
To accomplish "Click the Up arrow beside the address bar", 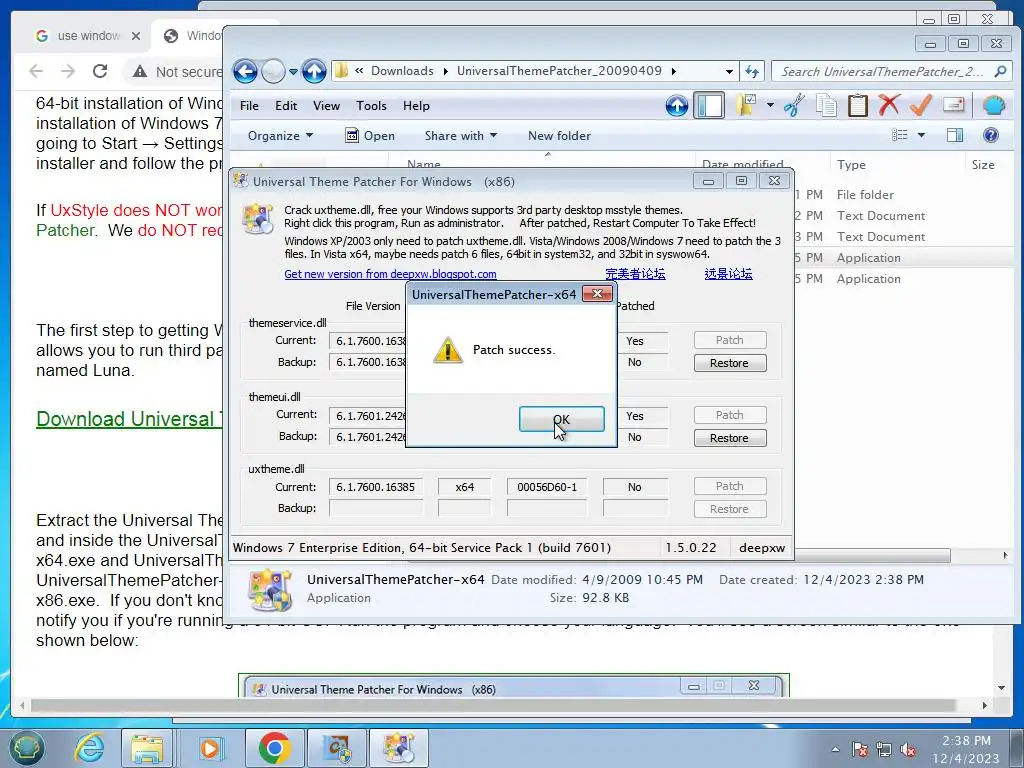I will [314, 71].
